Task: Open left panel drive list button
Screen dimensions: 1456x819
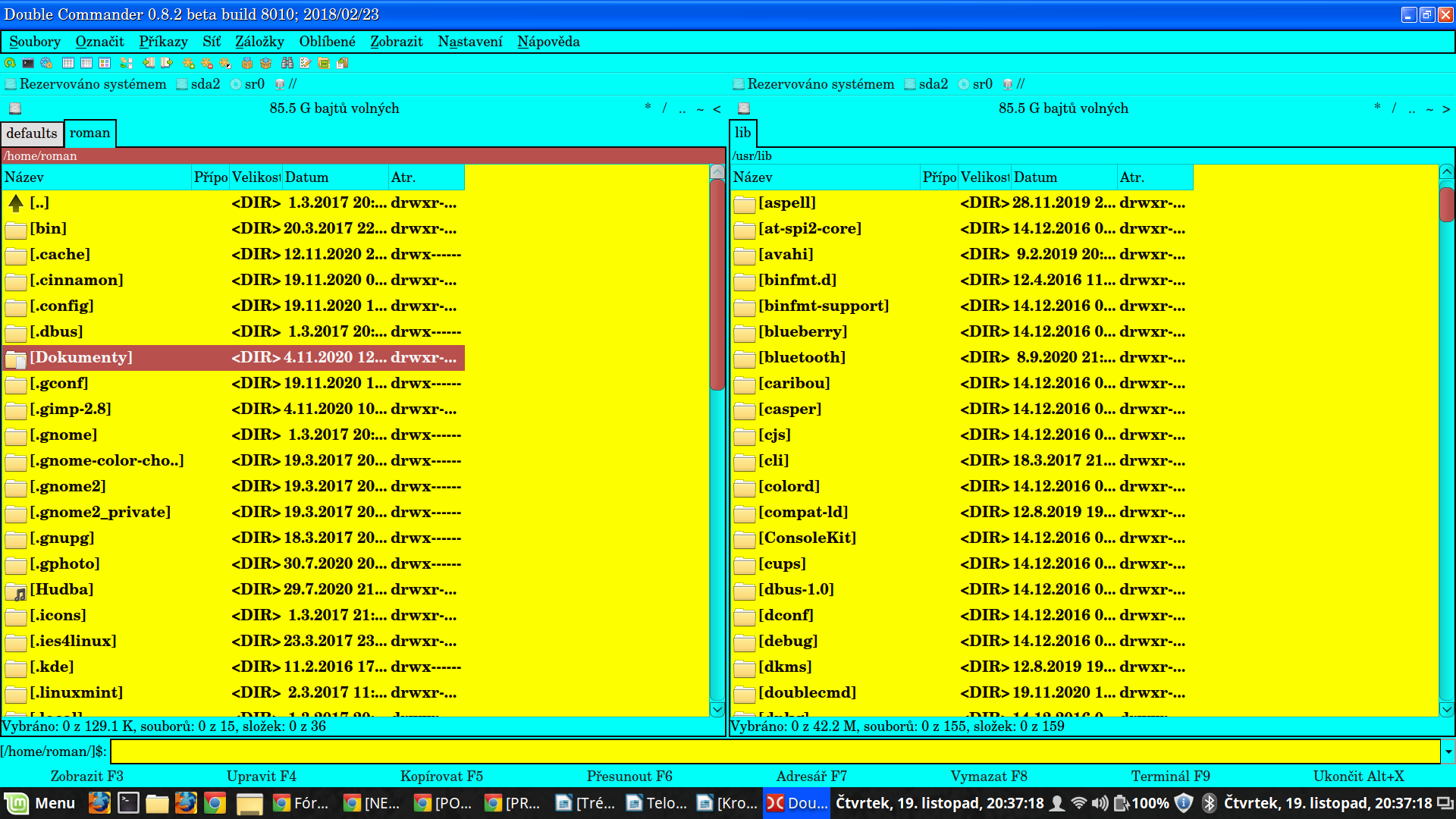Action: pos(15,108)
